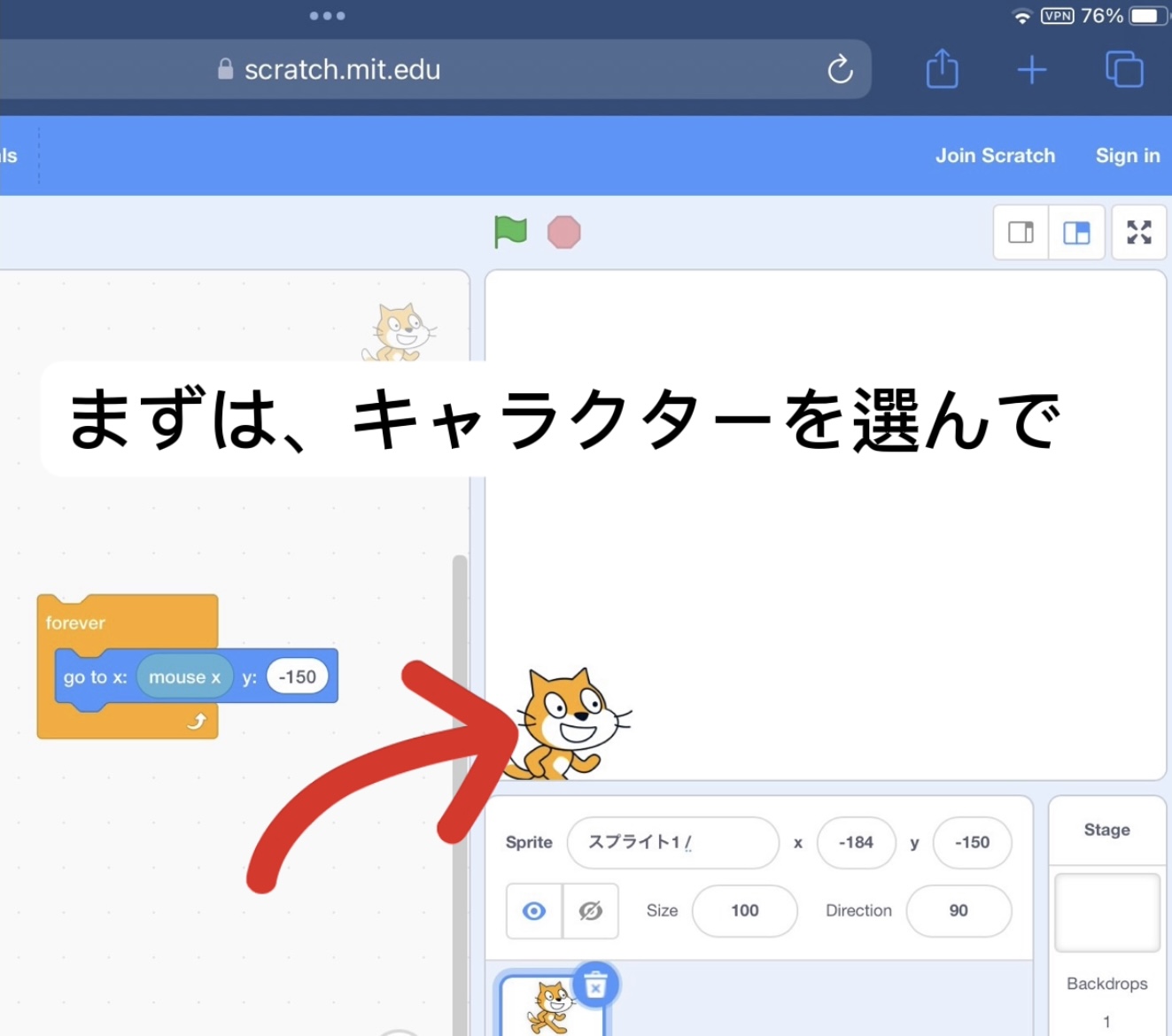
Task: Reload the scratch.mit.edu page
Action: coord(839,69)
